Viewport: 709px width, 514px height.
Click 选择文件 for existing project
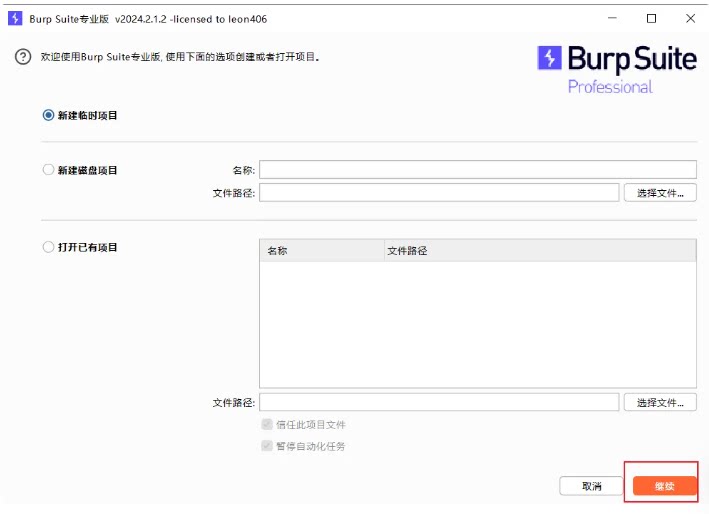coord(660,402)
